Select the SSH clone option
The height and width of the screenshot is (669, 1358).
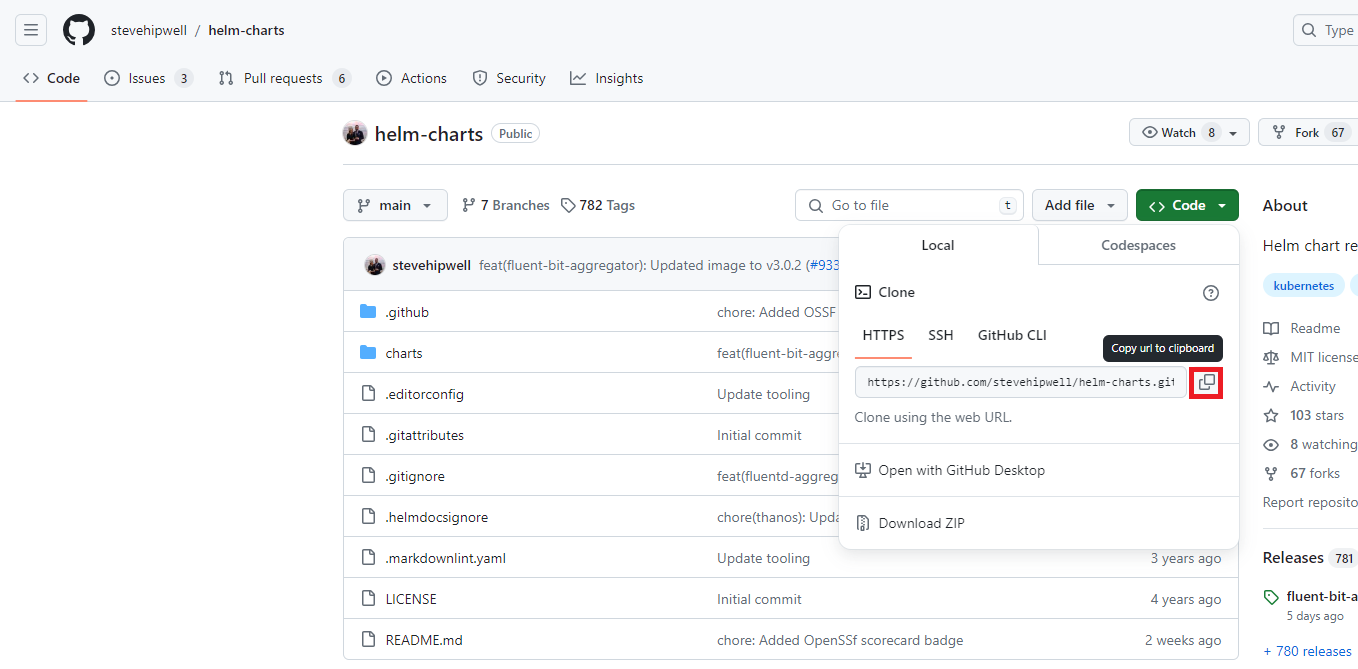point(940,335)
